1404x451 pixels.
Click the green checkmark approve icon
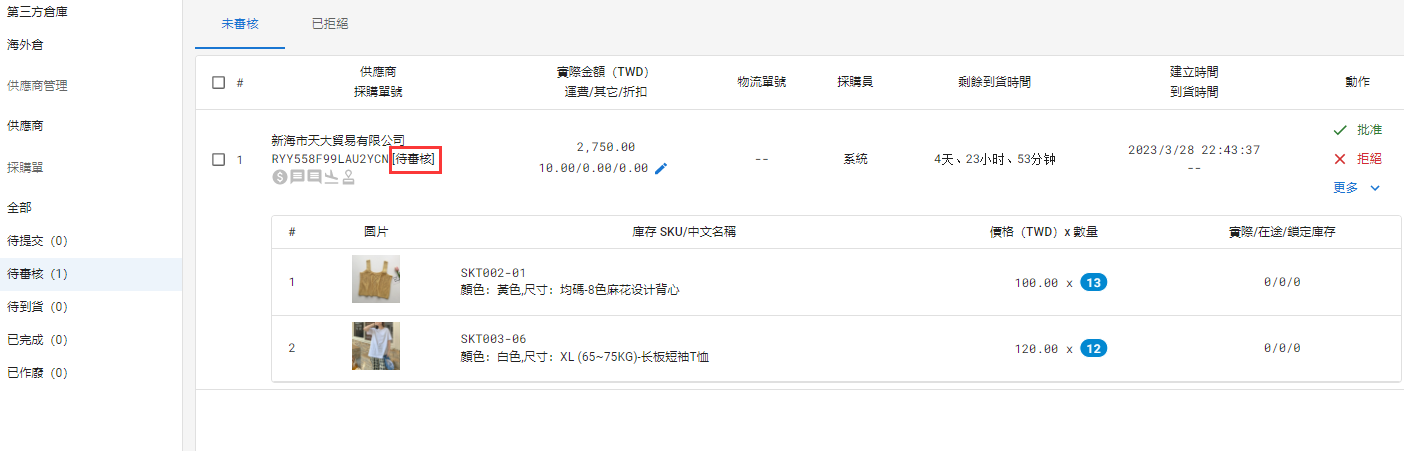pyautogui.click(x=1340, y=130)
